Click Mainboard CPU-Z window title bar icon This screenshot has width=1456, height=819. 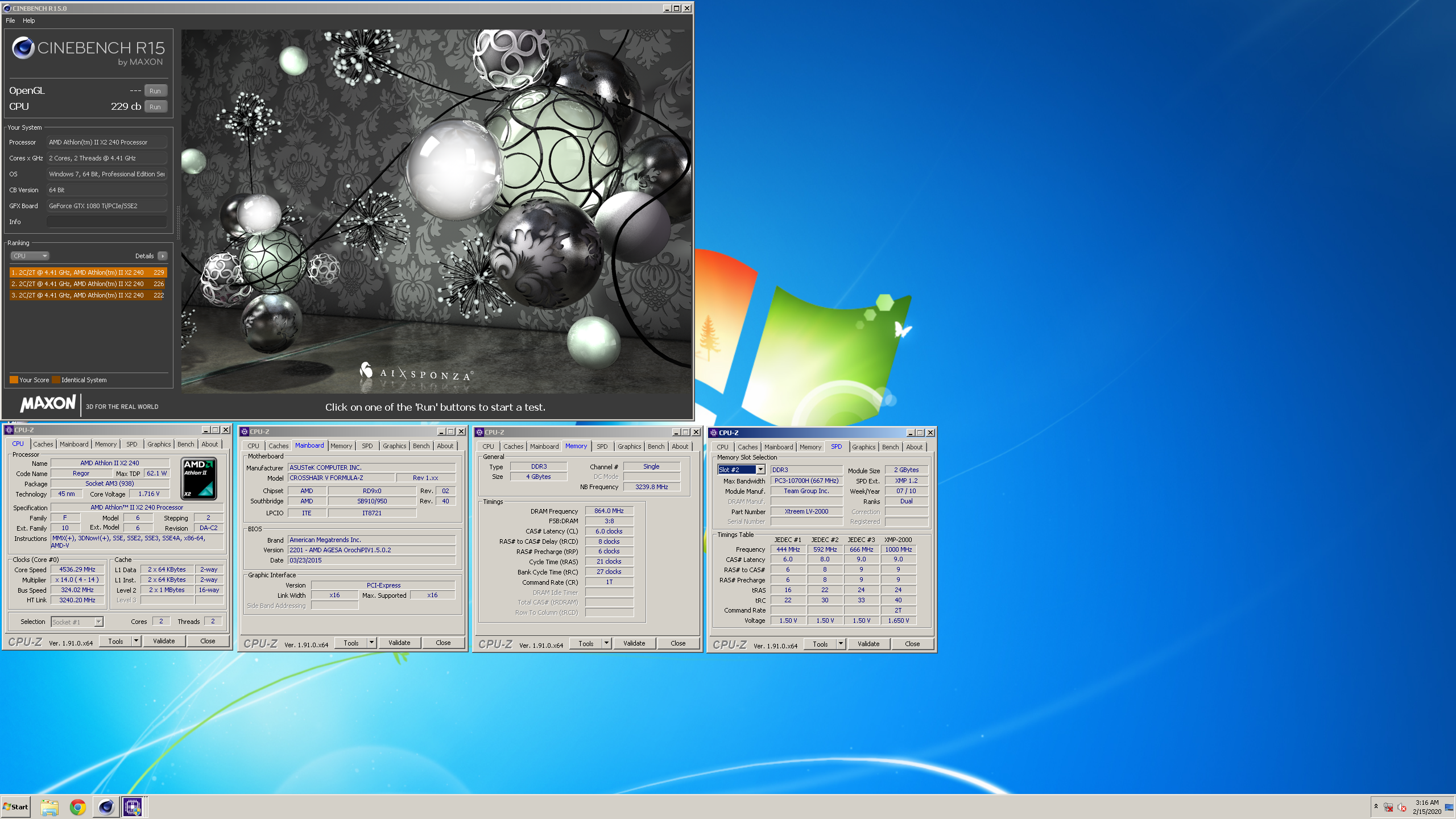pyautogui.click(x=245, y=432)
